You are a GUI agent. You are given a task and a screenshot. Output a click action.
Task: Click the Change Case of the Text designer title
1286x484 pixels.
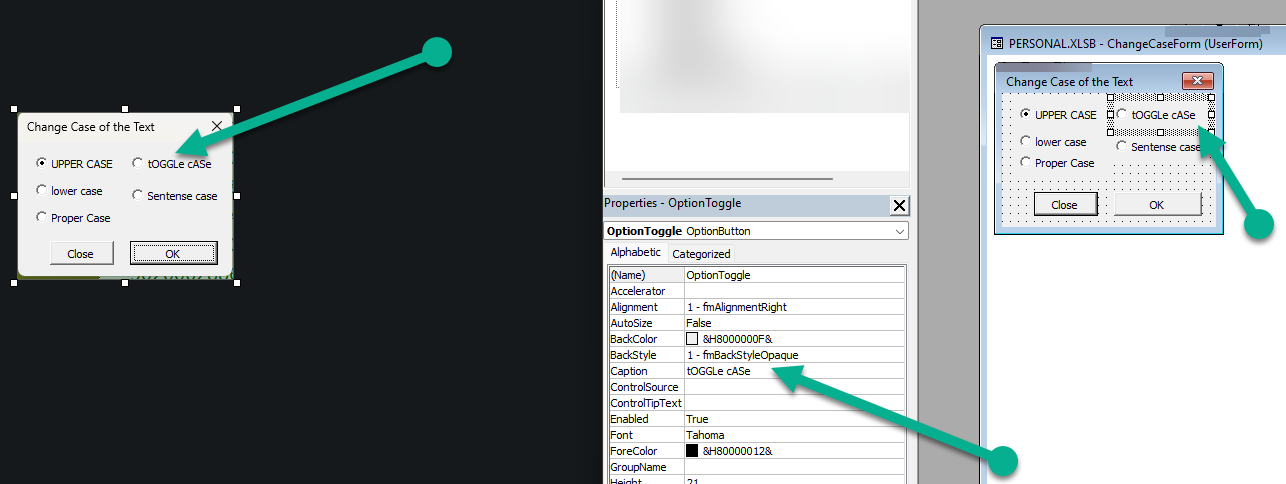pos(1069,82)
